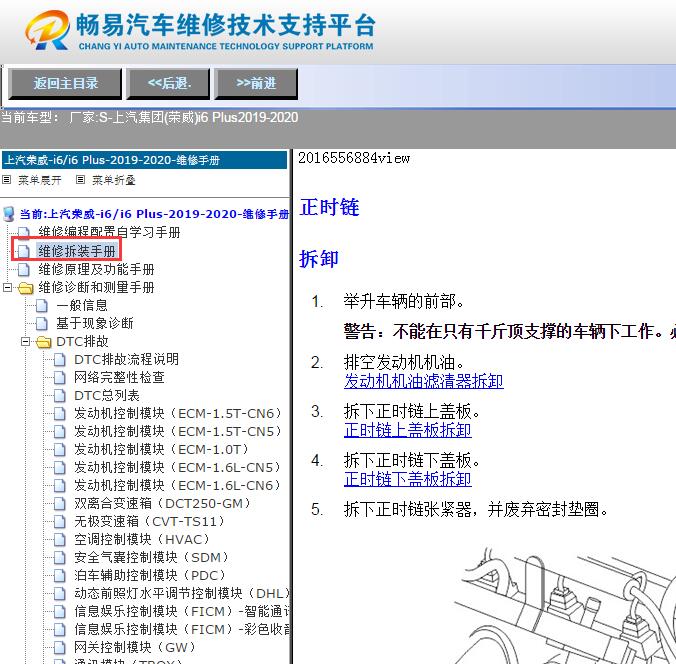
Task: Open 动态前照灯水平调节控制模块 (DHL)
Action: coord(182,593)
